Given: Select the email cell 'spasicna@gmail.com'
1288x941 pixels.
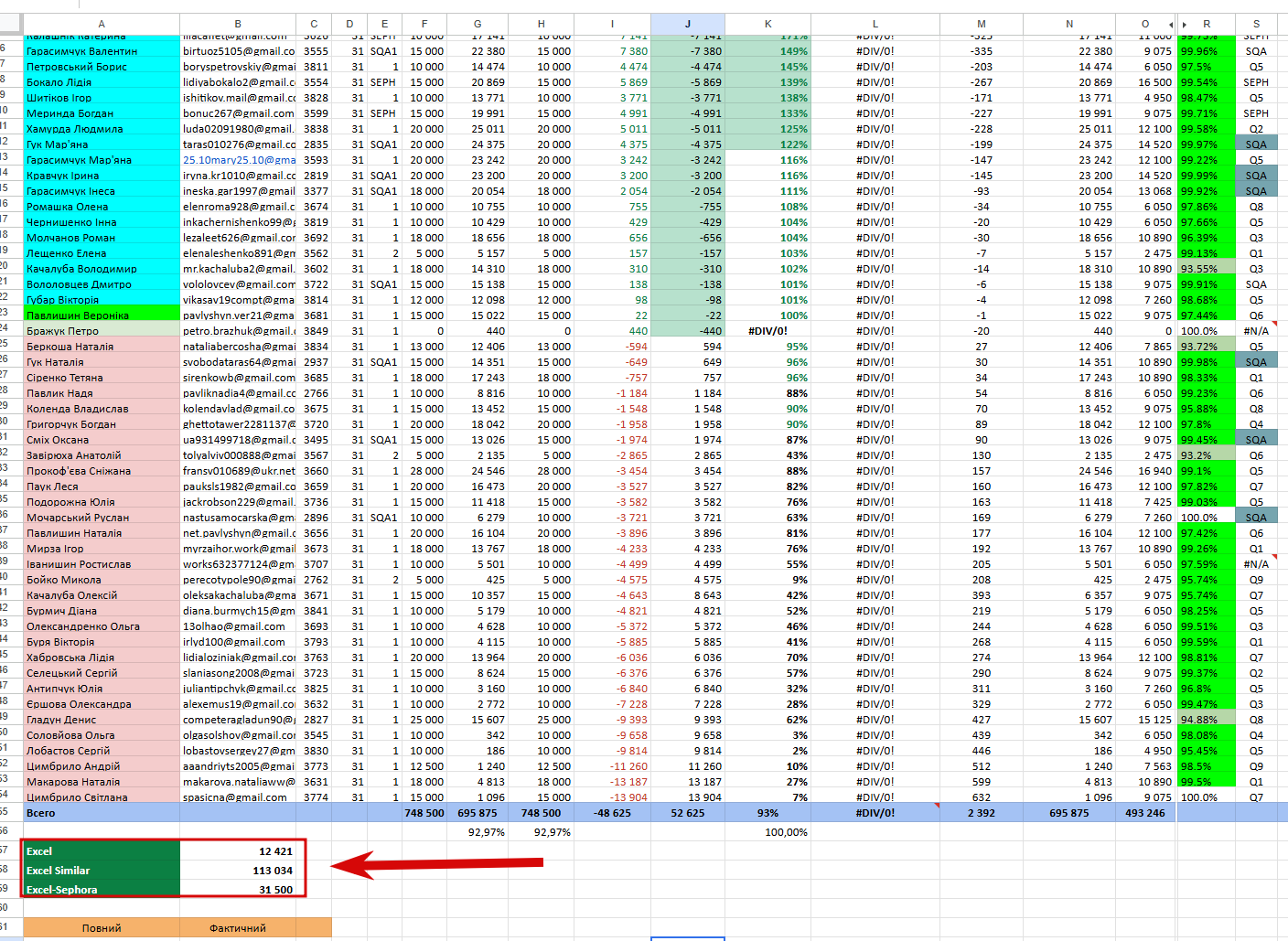Looking at the screenshot, I should pos(238,797).
